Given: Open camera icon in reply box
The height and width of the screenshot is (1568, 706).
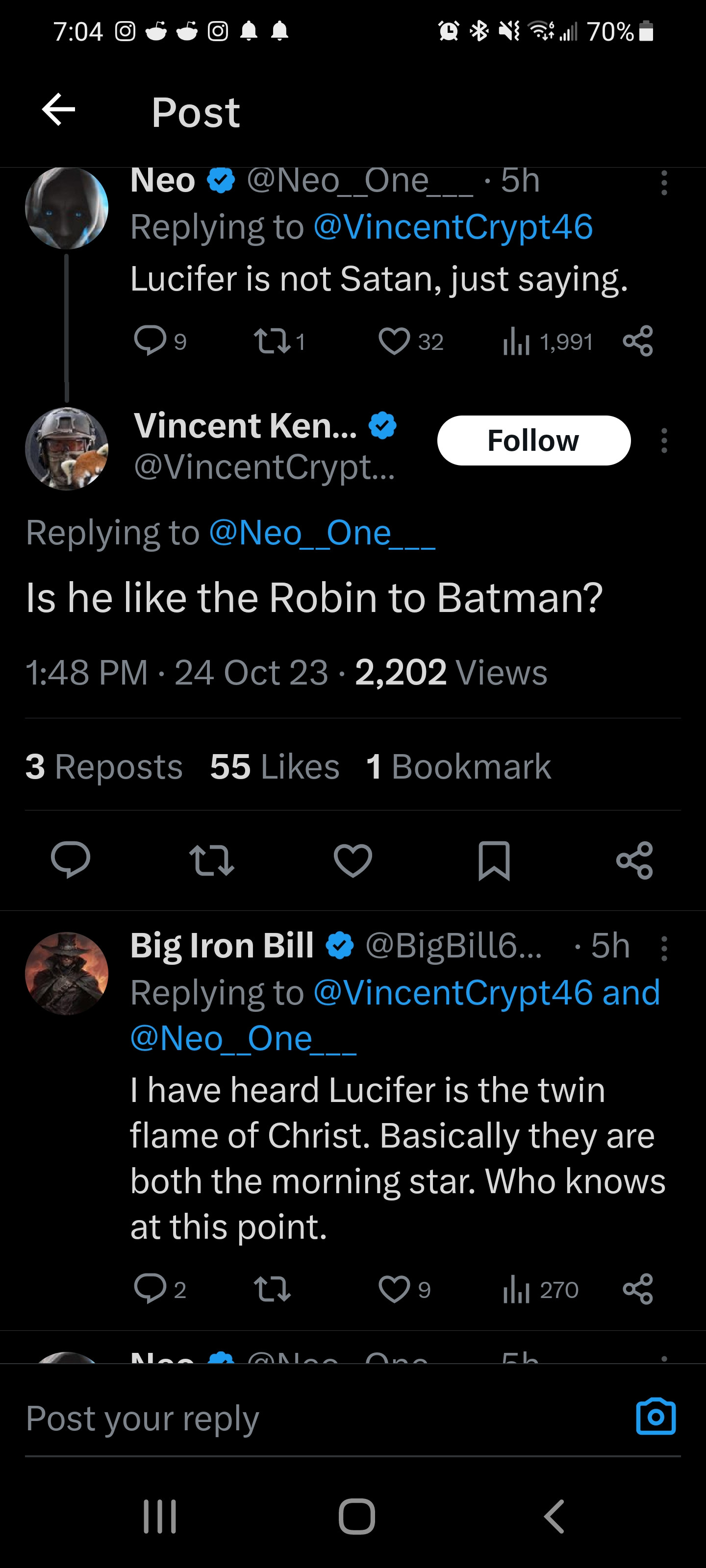Looking at the screenshot, I should 656,1417.
